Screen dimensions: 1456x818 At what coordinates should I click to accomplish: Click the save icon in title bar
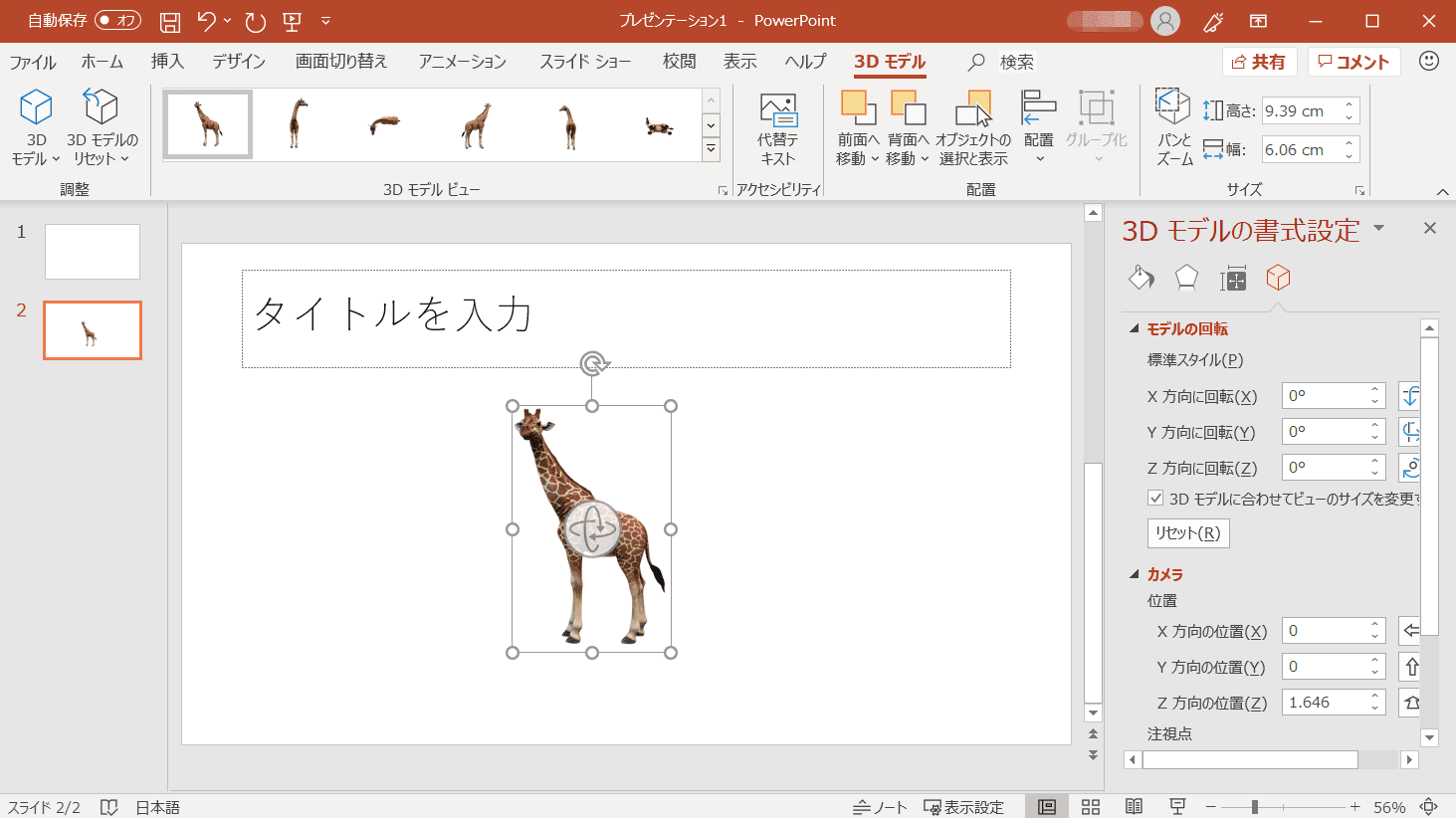[171, 21]
